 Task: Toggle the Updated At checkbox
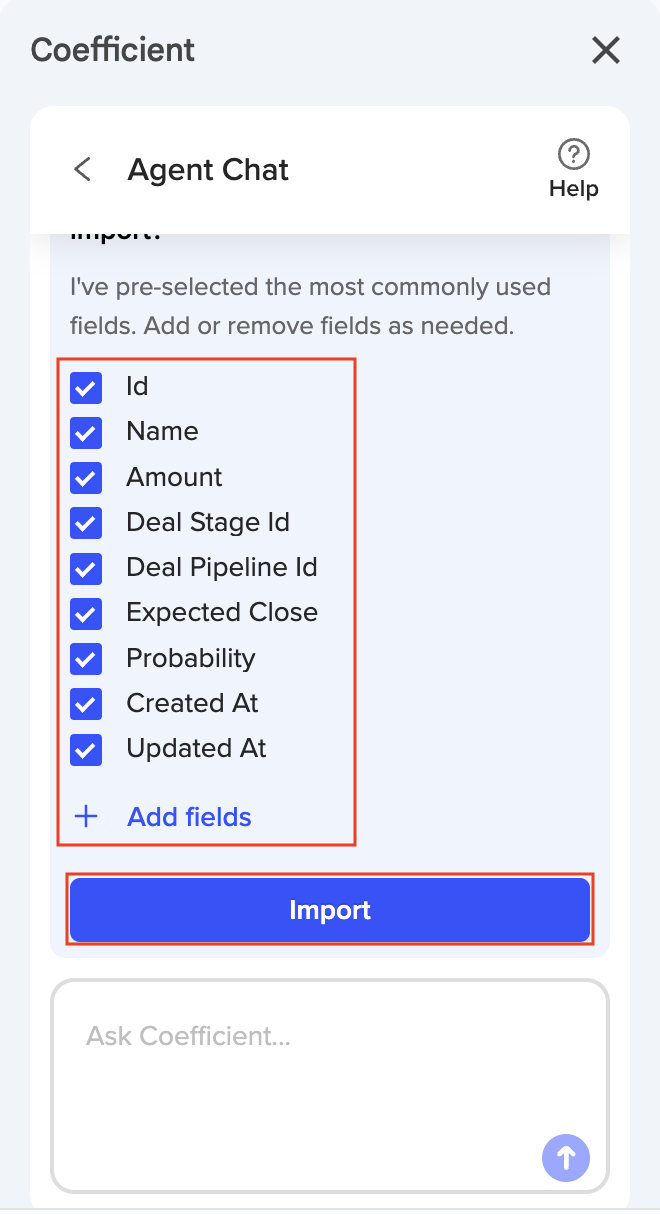point(86,749)
